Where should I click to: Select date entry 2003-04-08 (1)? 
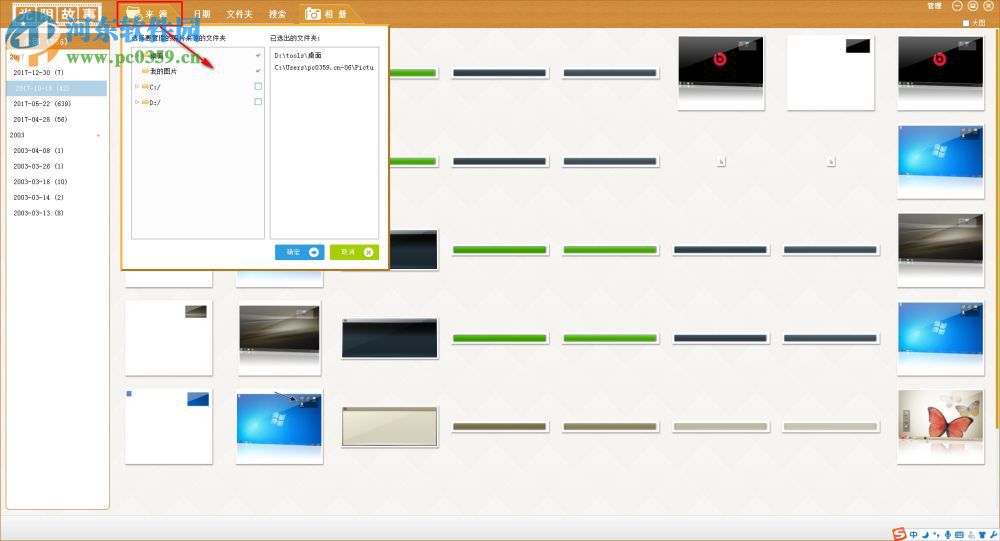(x=38, y=151)
